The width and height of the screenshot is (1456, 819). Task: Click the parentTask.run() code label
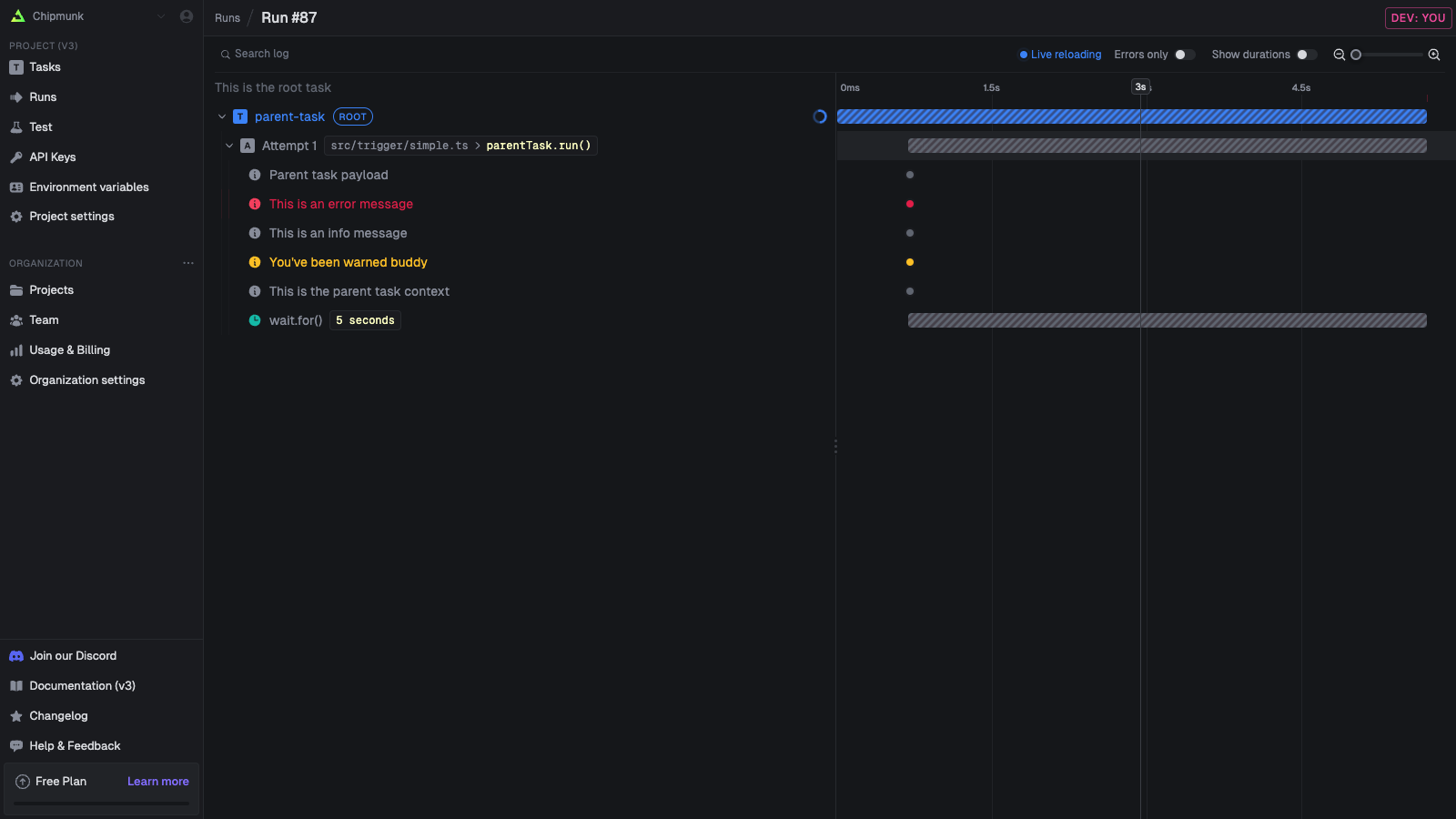(x=539, y=146)
